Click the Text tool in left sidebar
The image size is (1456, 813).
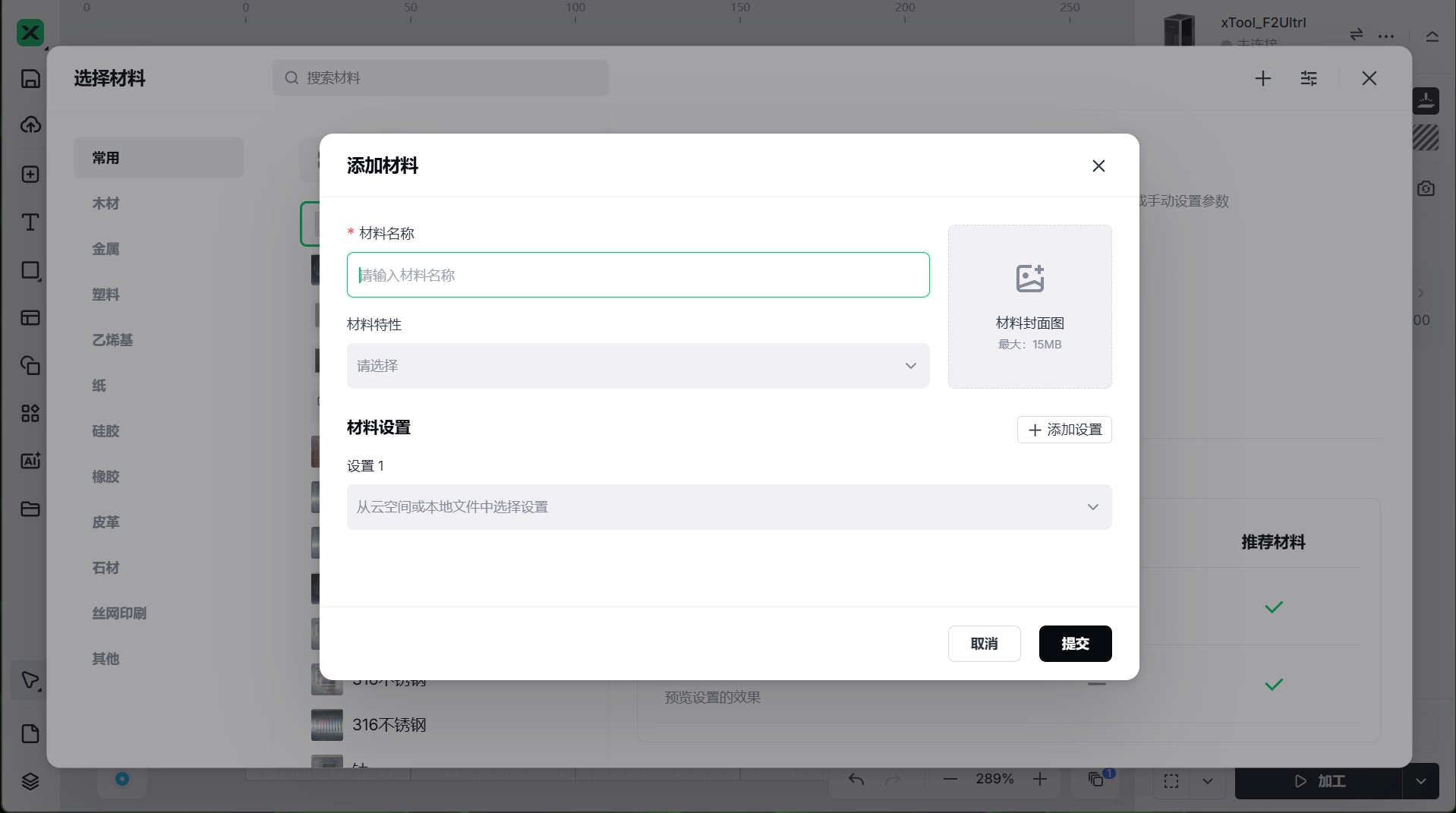[x=30, y=222]
